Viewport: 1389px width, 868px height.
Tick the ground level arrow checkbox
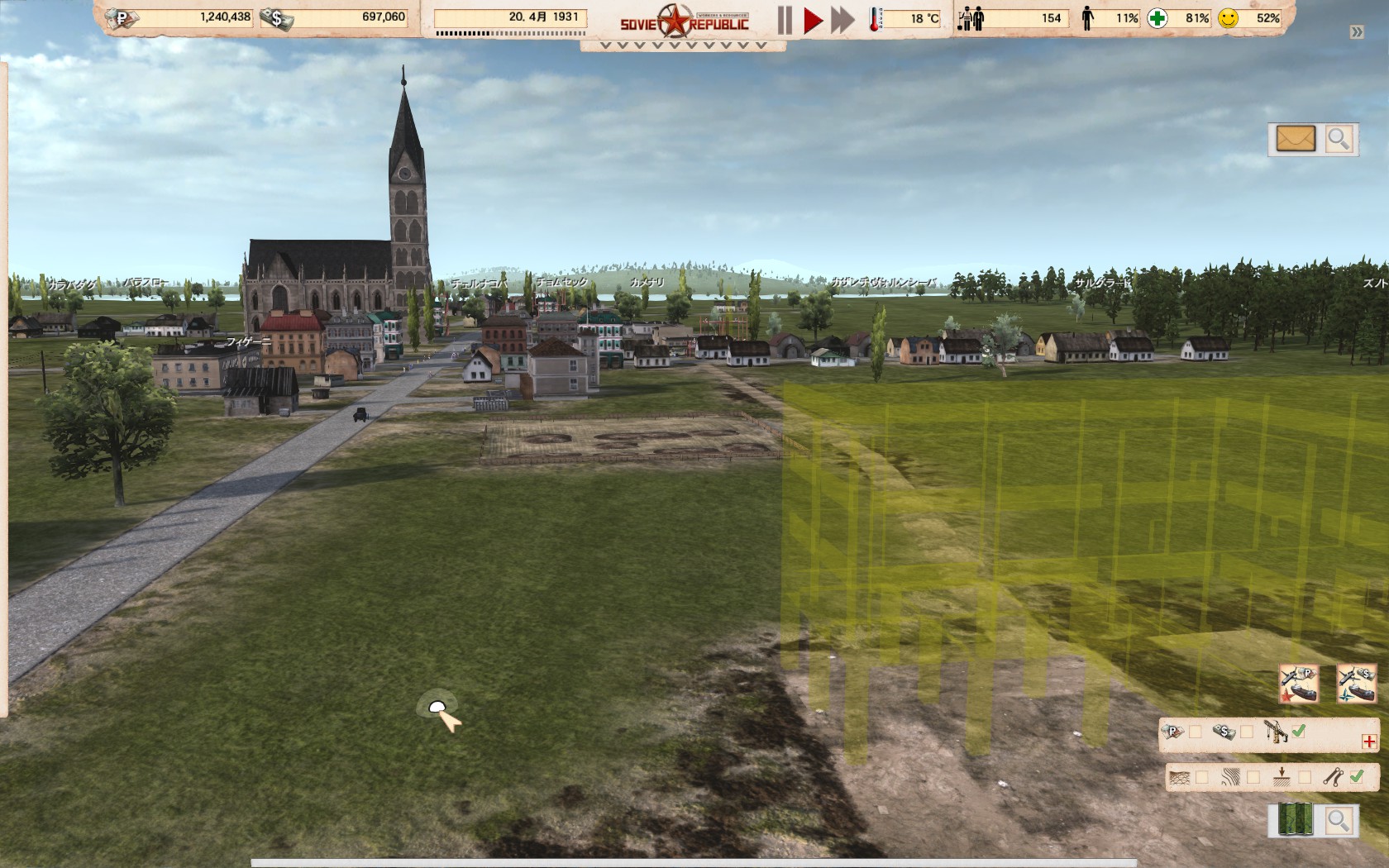1305,777
